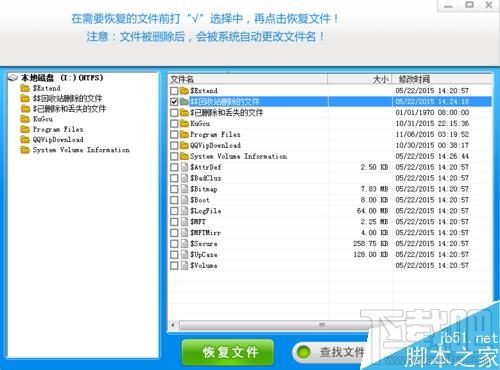Select 本地磁盘 (I:) (NTFS) tree root
This screenshot has height=370, width=500.
tap(62, 78)
